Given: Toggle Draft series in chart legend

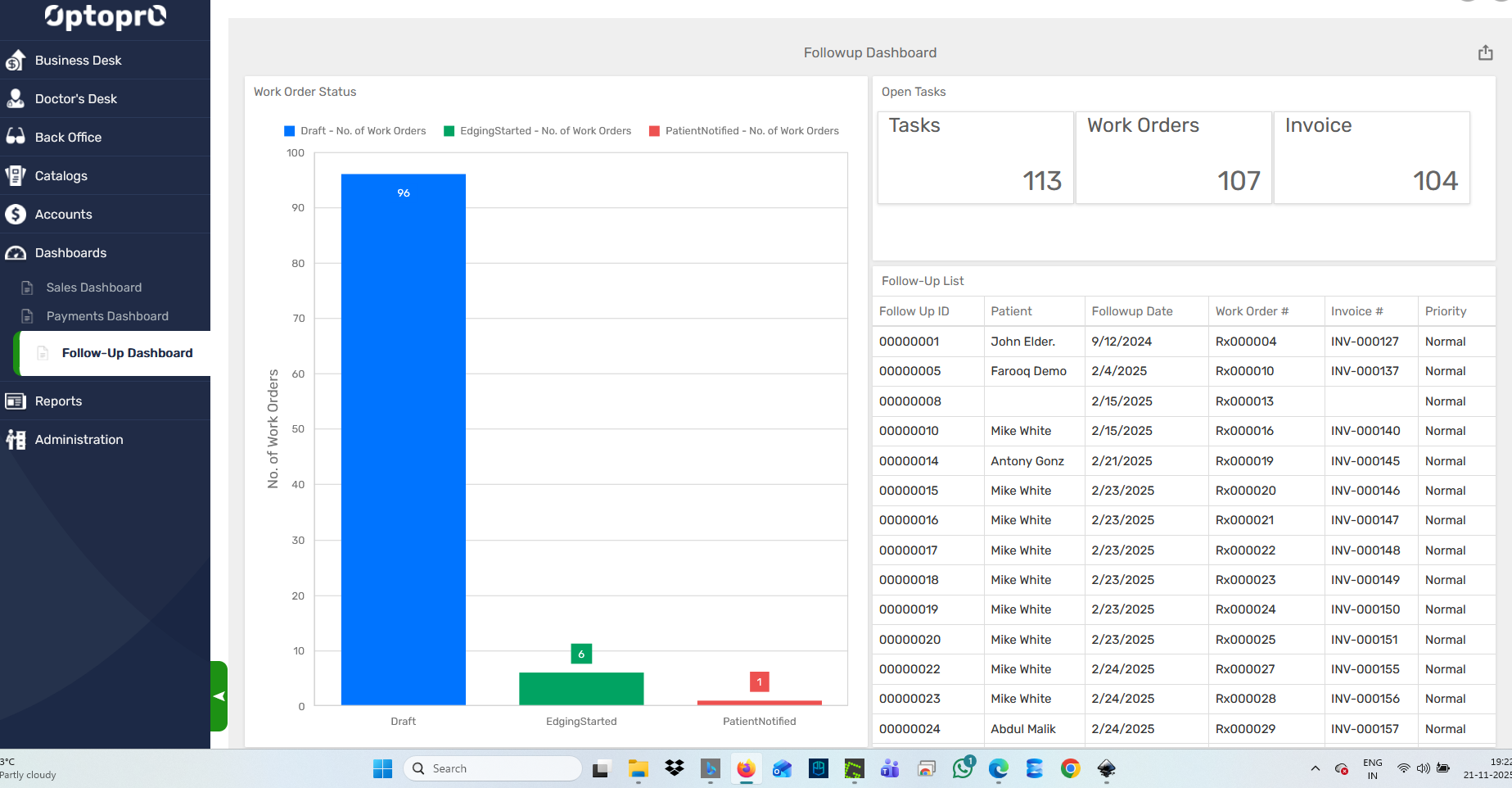Looking at the screenshot, I should click(354, 131).
